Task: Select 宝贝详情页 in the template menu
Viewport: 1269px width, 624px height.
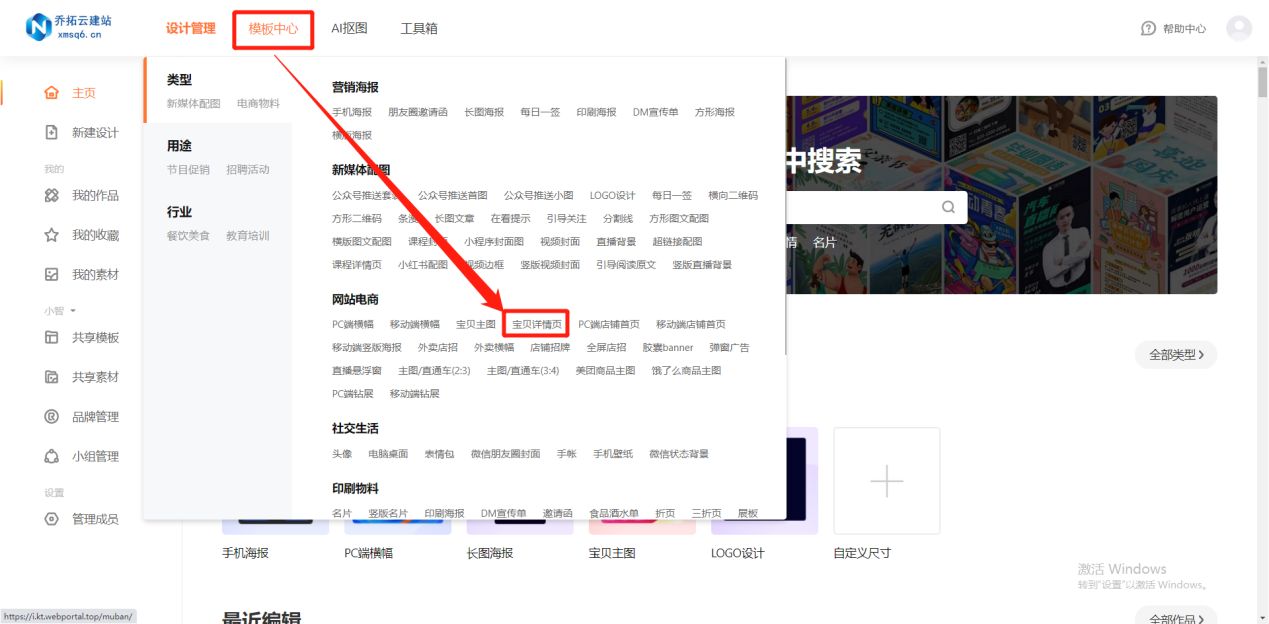Action: (x=538, y=323)
